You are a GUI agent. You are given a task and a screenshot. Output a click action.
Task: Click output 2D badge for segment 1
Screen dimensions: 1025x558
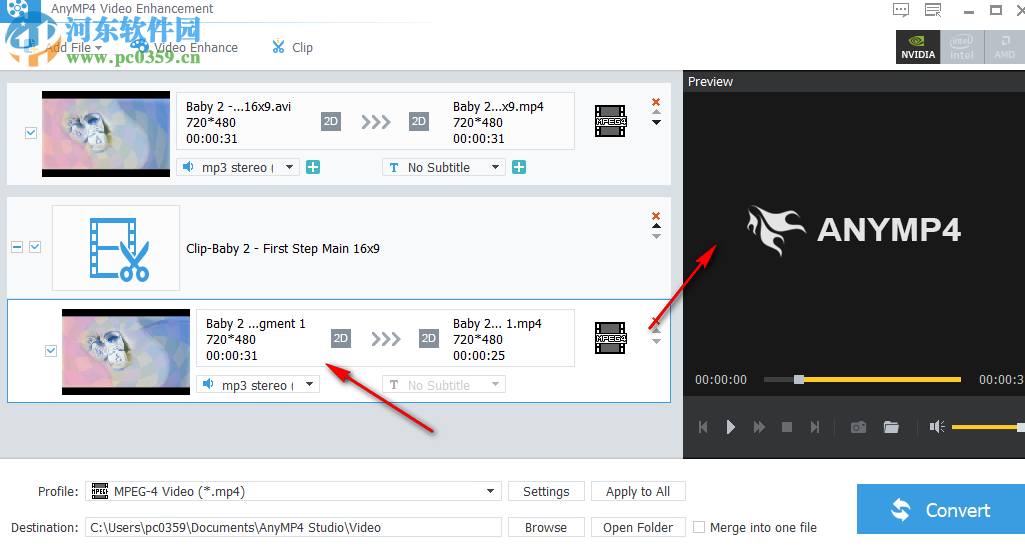(428, 338)
